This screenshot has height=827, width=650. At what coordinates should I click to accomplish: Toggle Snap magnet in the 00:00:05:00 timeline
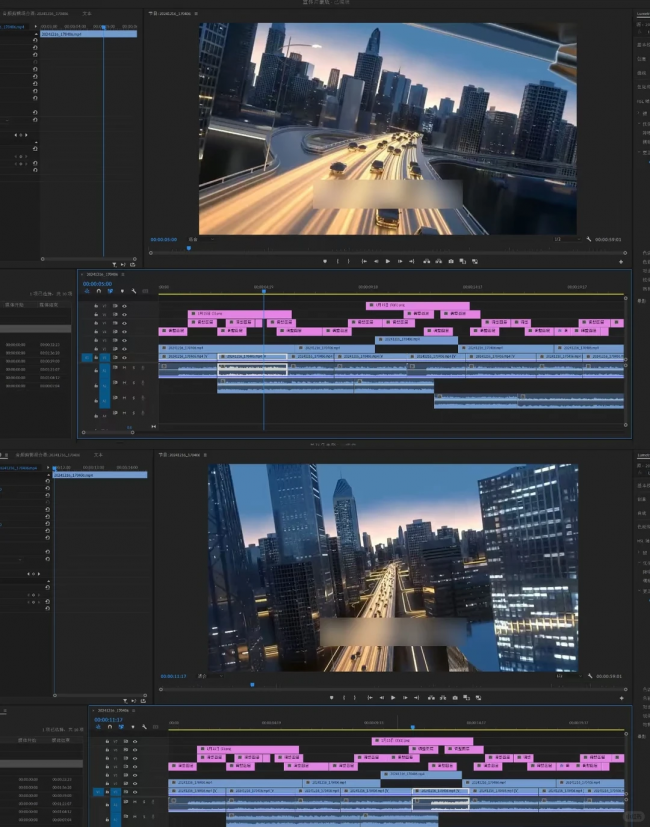pos(97,292)
